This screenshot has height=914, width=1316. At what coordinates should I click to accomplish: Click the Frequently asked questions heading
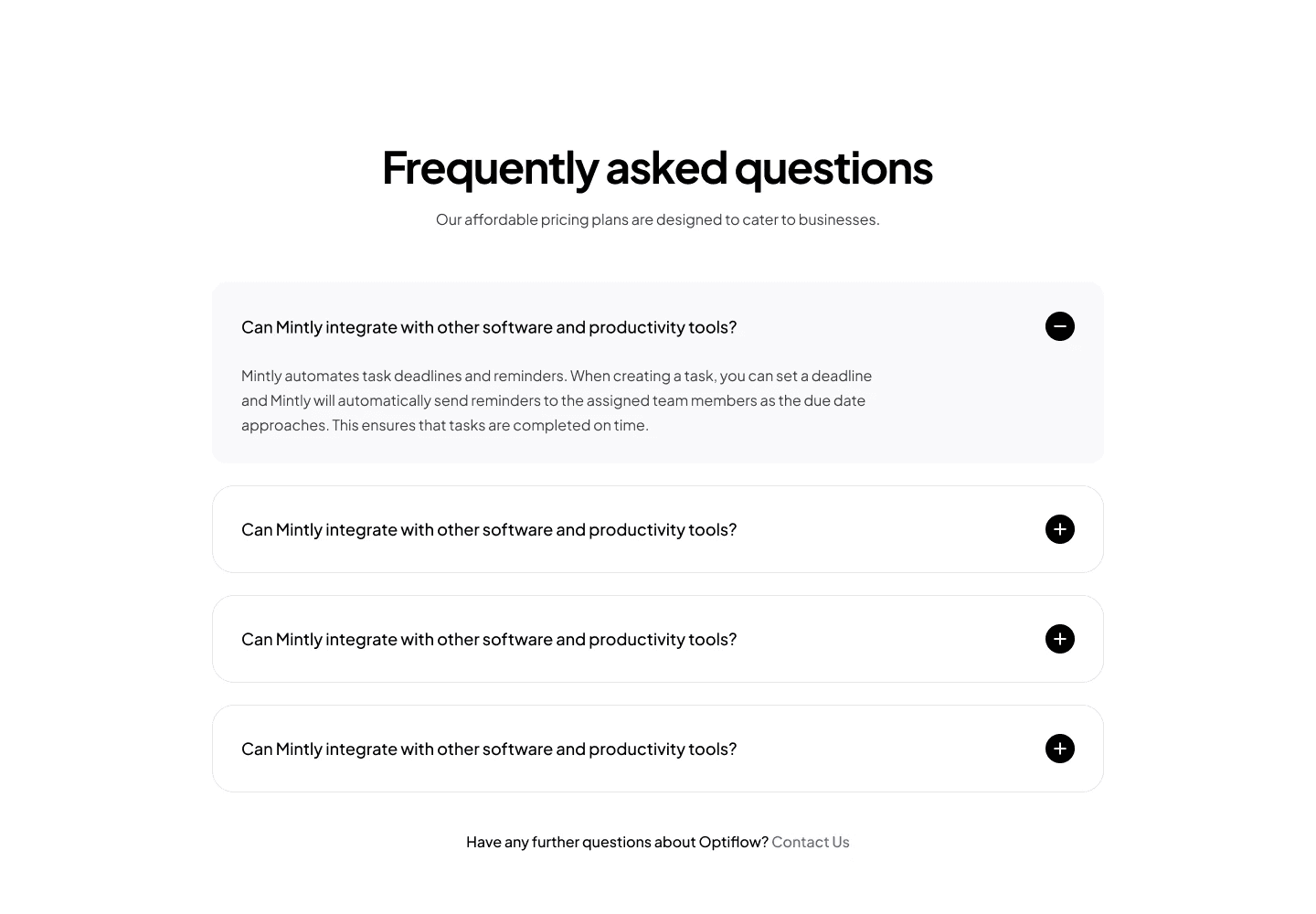[x=657, y=167]
